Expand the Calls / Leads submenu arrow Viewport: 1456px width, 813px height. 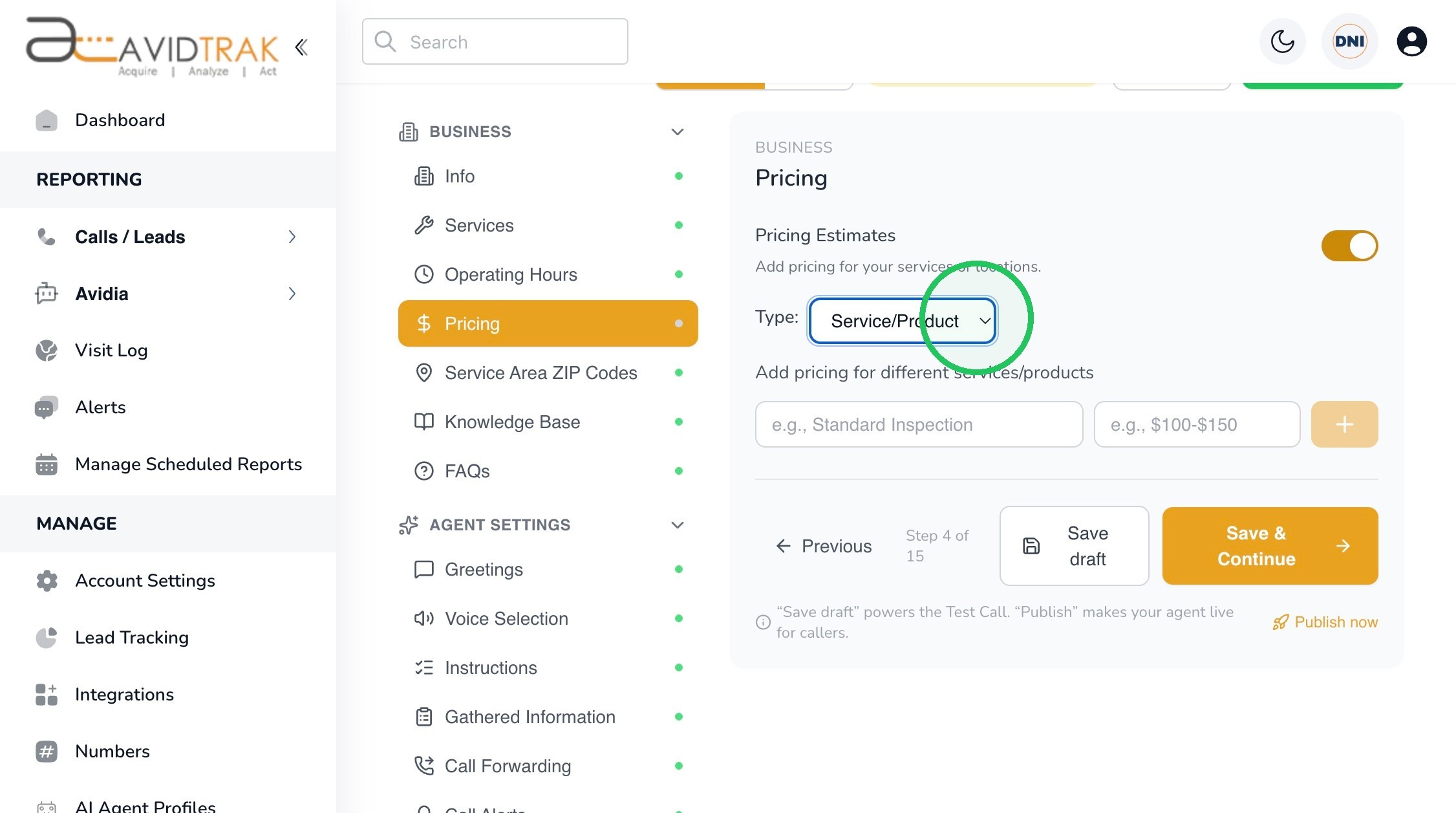tap(292, 237)
